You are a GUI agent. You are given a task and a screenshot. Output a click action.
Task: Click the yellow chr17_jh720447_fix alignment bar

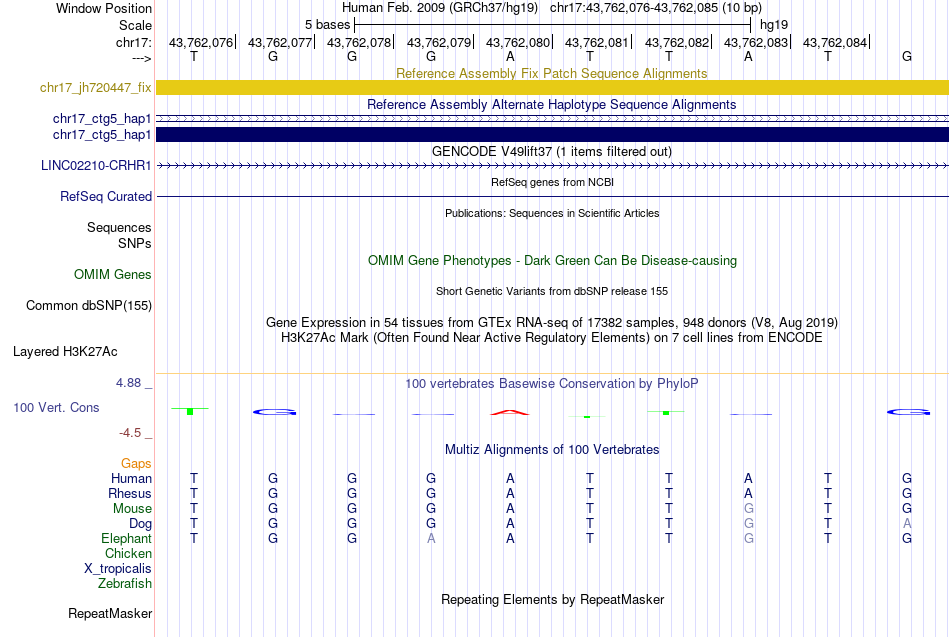(x=553, y=87)
